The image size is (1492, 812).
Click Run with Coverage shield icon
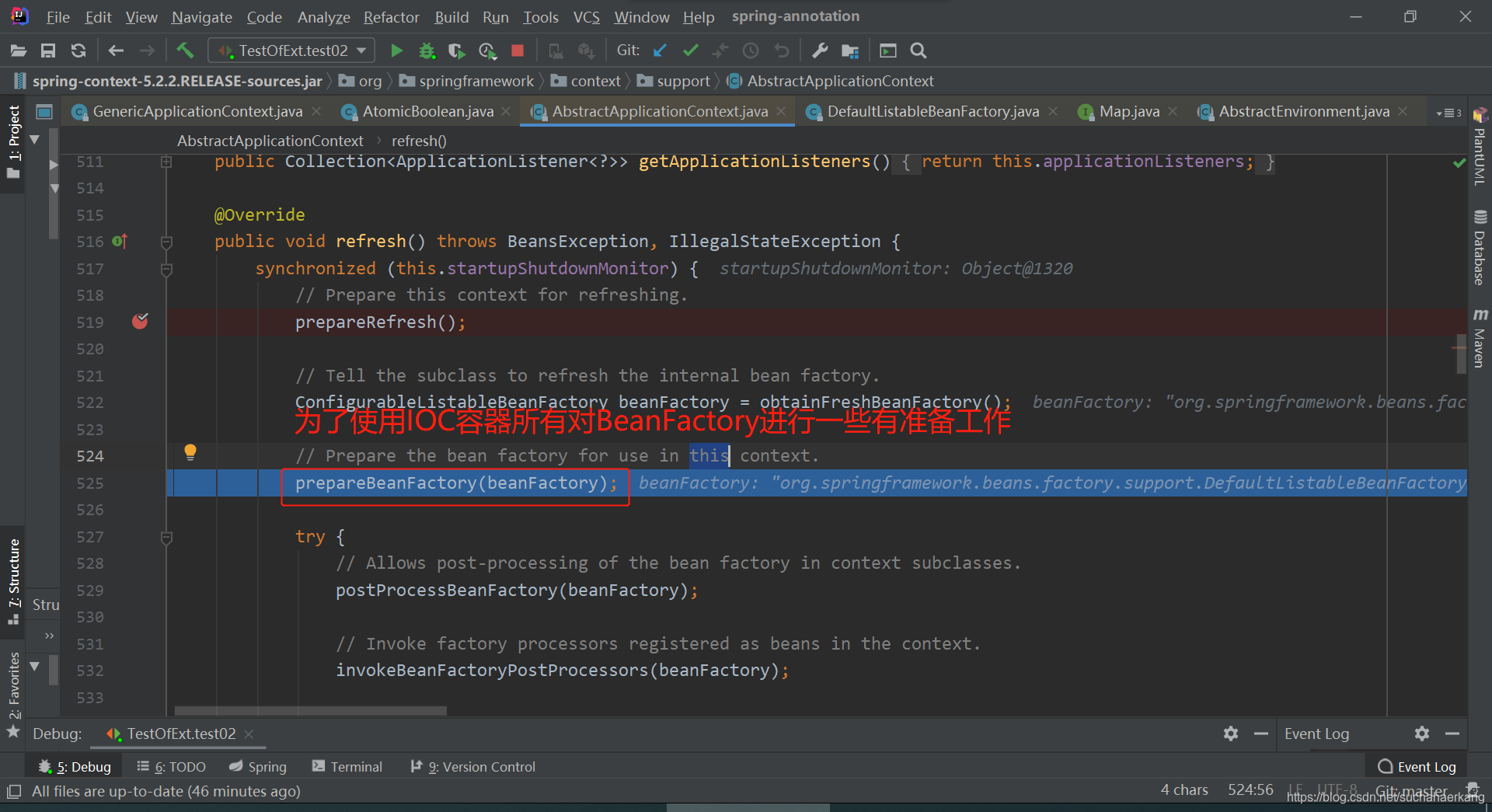[x=457, y=51]
